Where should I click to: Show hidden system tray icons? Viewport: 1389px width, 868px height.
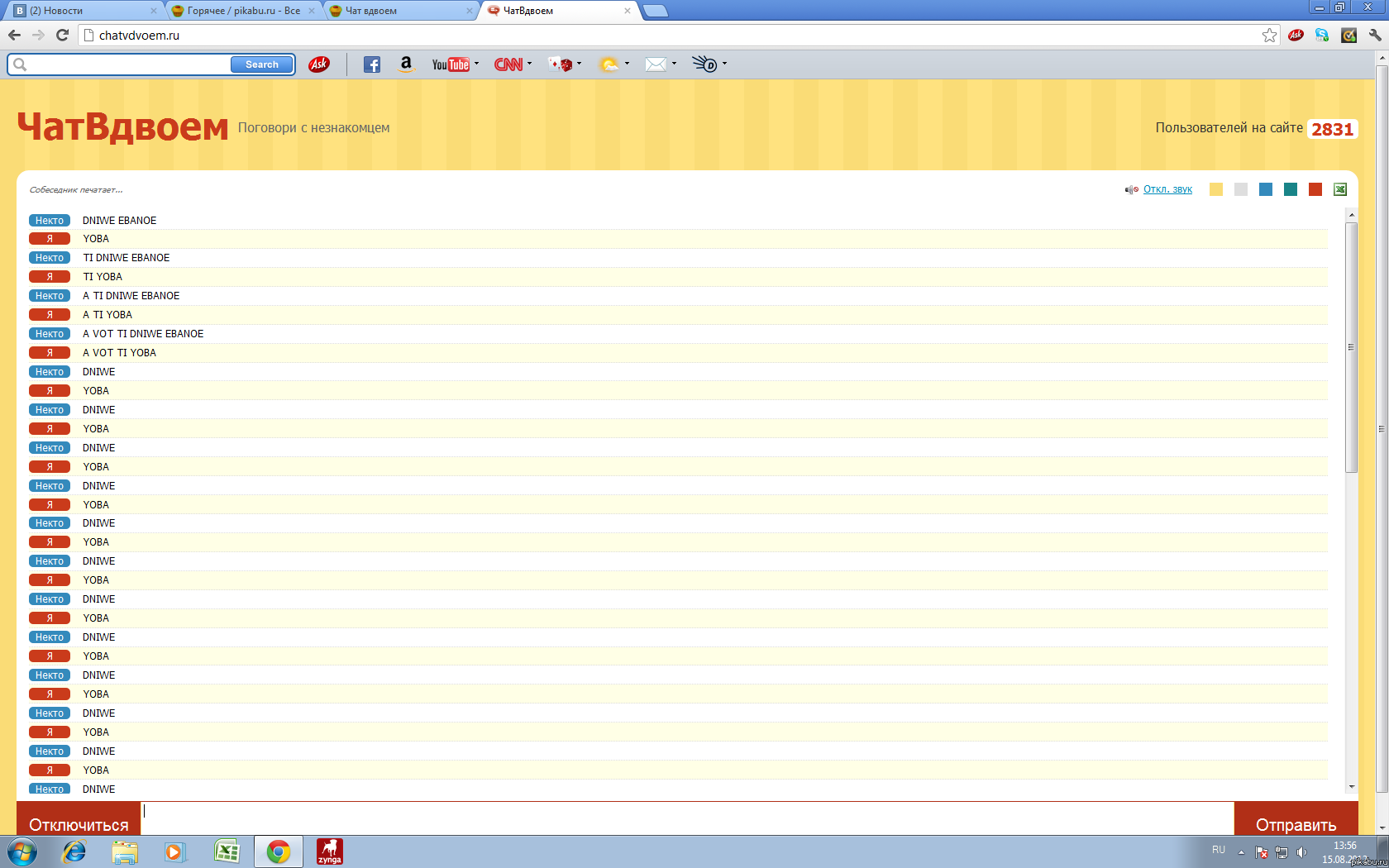[1241, 851]
